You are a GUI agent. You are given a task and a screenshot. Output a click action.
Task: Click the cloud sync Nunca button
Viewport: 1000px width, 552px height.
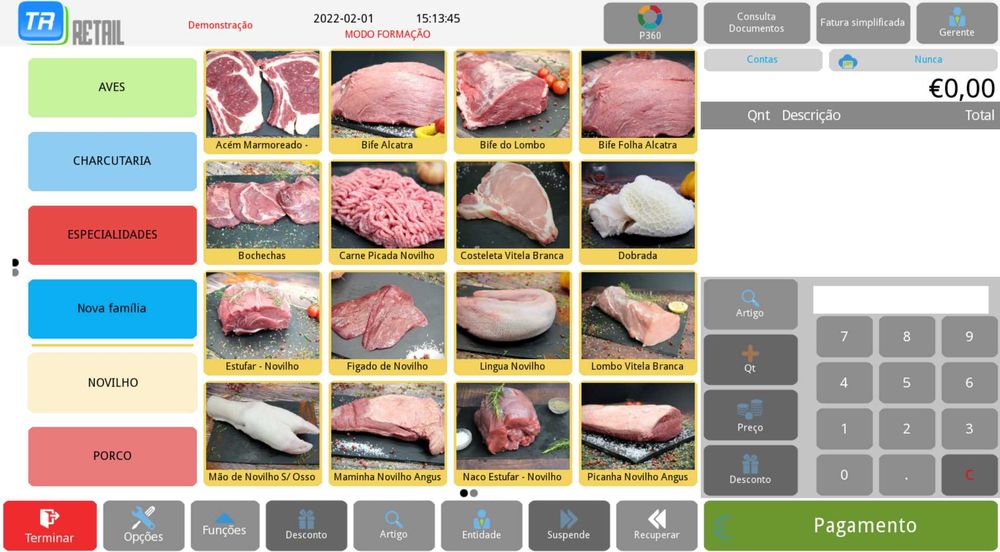(x=913, y=60)
